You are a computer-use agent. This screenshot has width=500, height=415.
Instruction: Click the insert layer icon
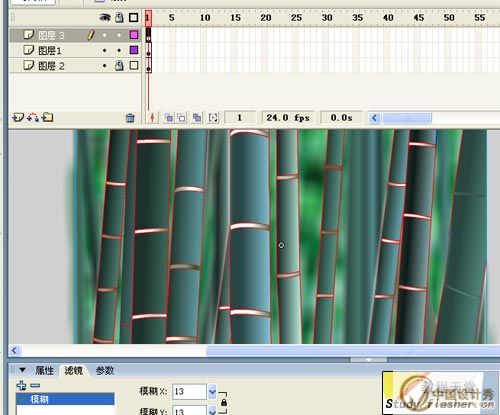(18, 117)
